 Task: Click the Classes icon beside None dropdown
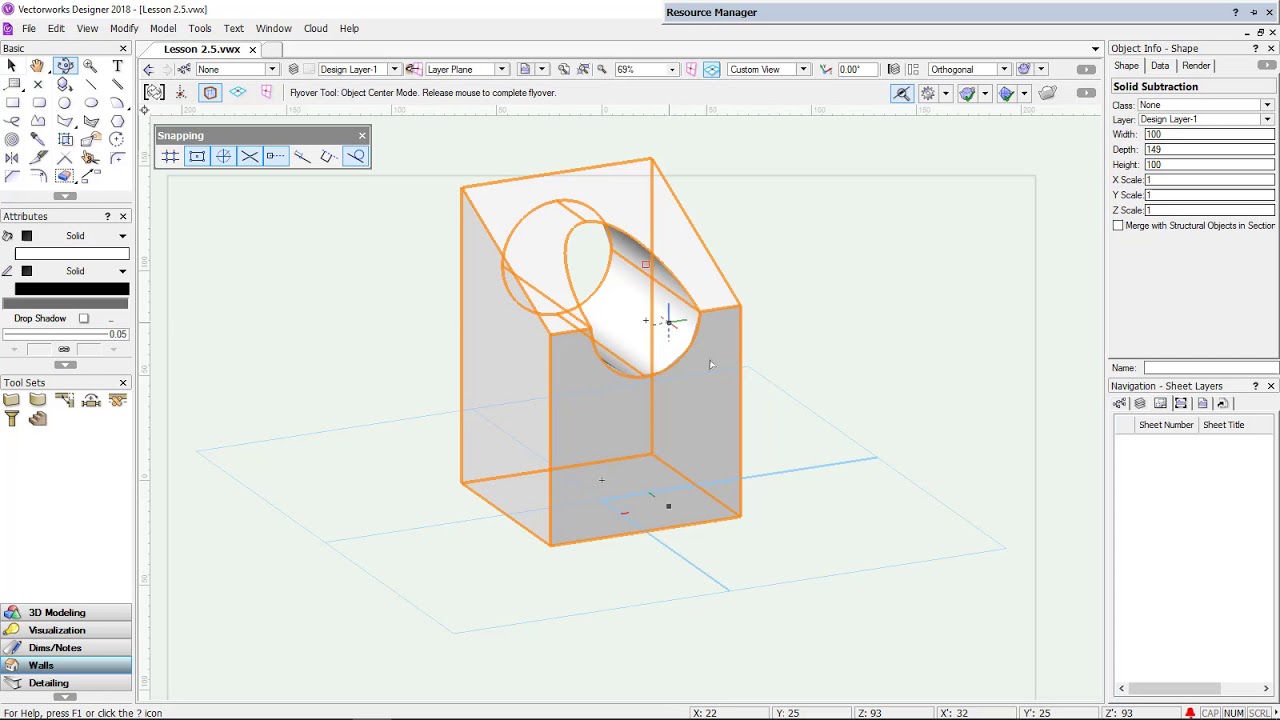[184, 69]
